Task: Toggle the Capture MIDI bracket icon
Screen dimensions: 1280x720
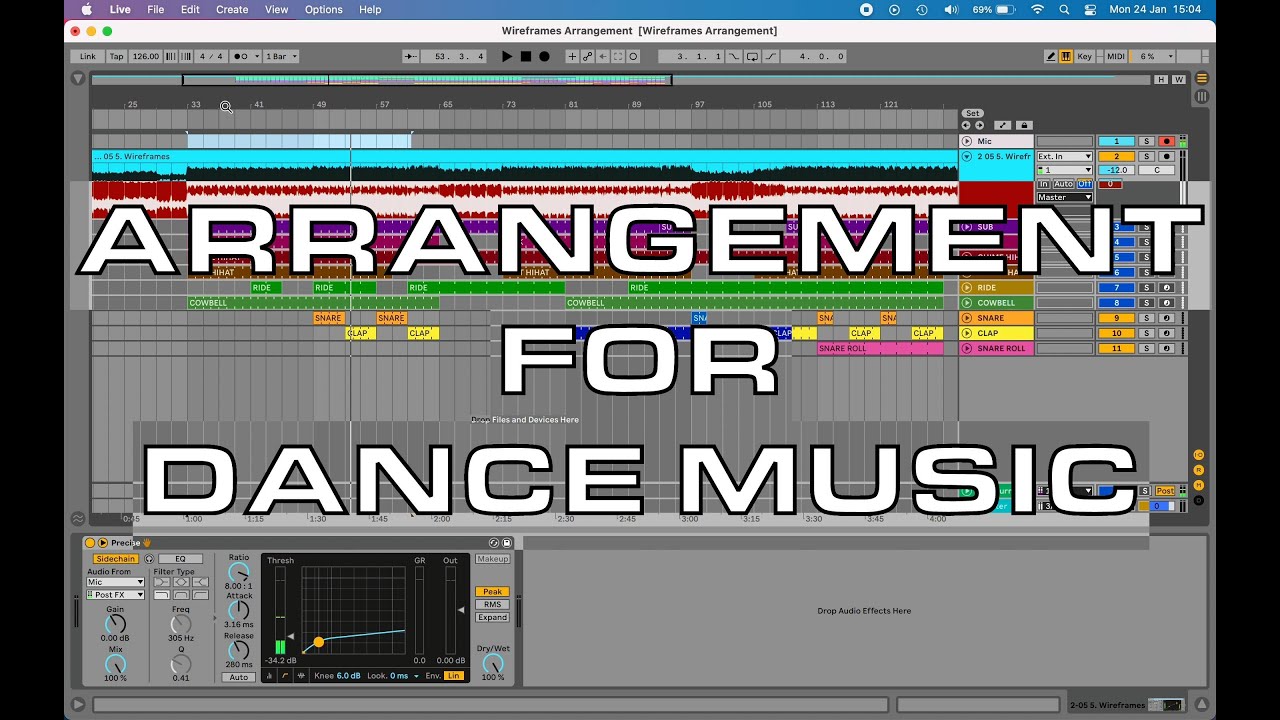Action: tap(618, 57)
